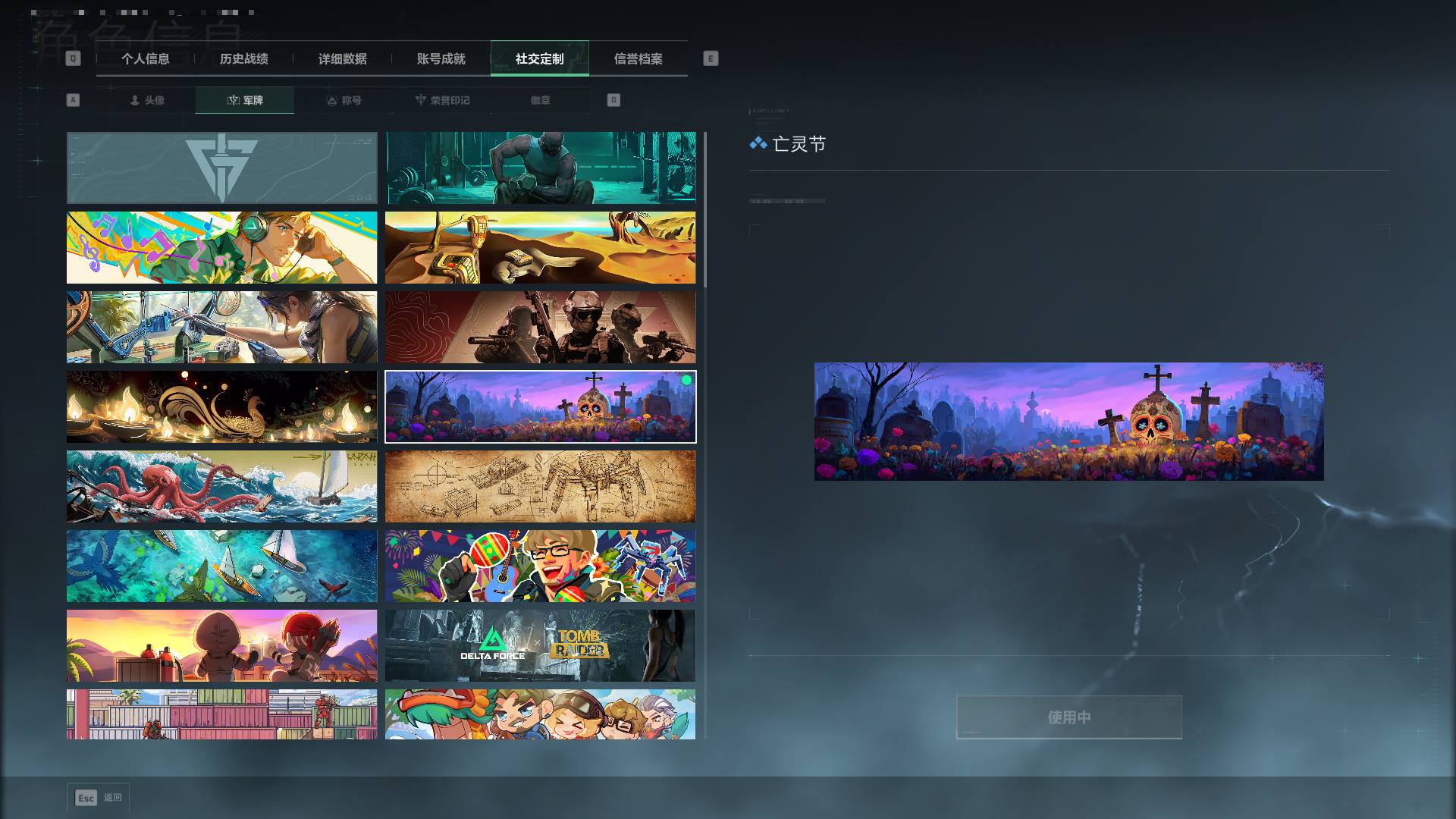
Task: Pick the pixel-art shipping containers dog tag
Action: [221, 714]
